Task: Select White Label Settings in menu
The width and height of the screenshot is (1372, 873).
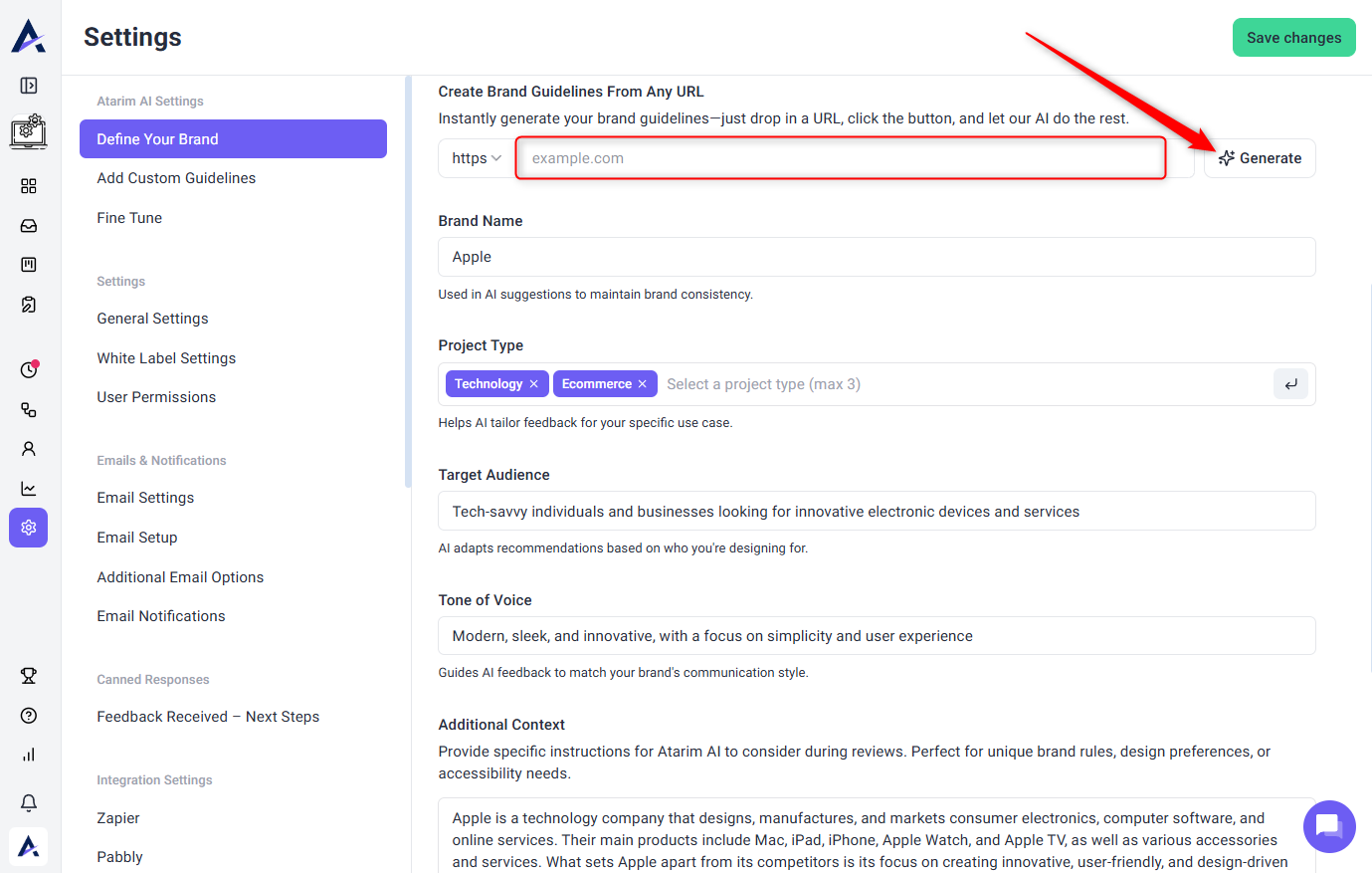Action: point(166,358)
